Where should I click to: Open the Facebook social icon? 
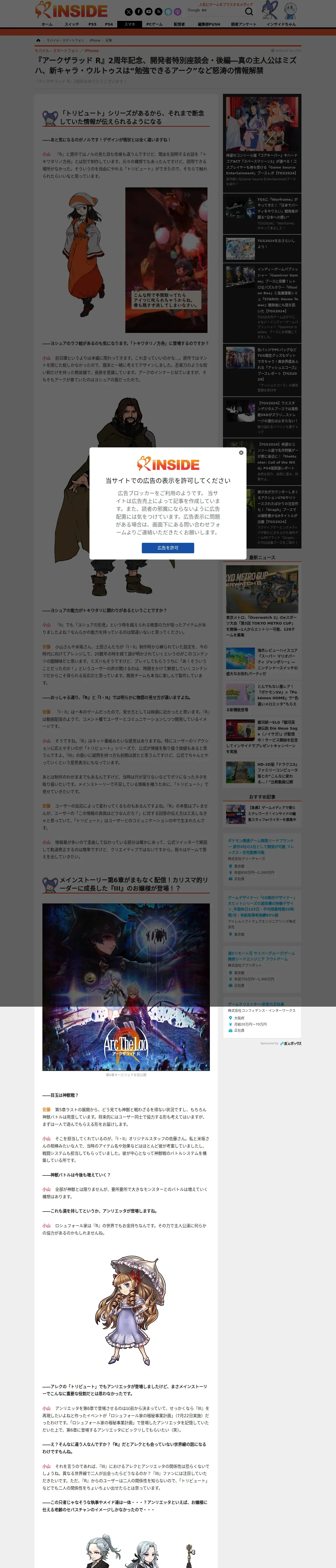click(138, 11)
